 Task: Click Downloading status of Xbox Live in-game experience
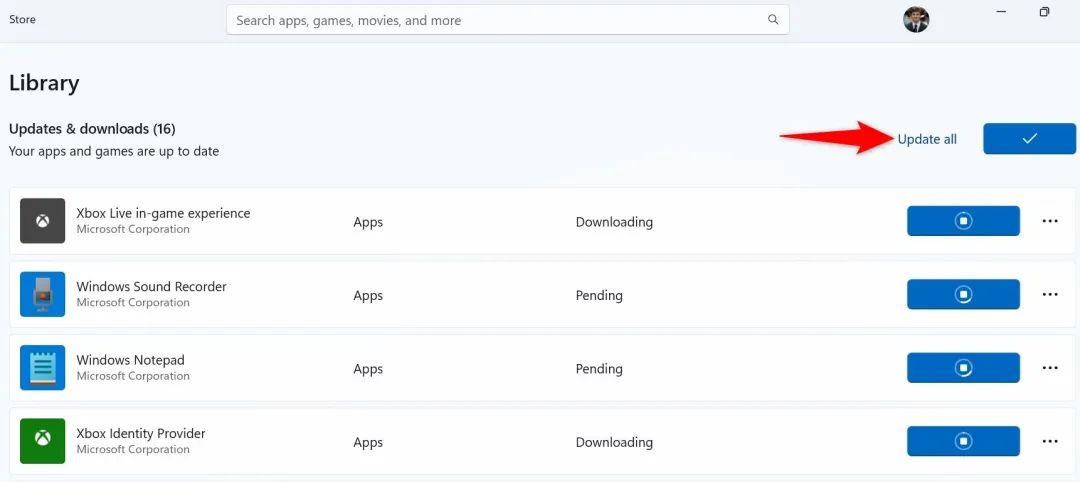click(614, 222)
